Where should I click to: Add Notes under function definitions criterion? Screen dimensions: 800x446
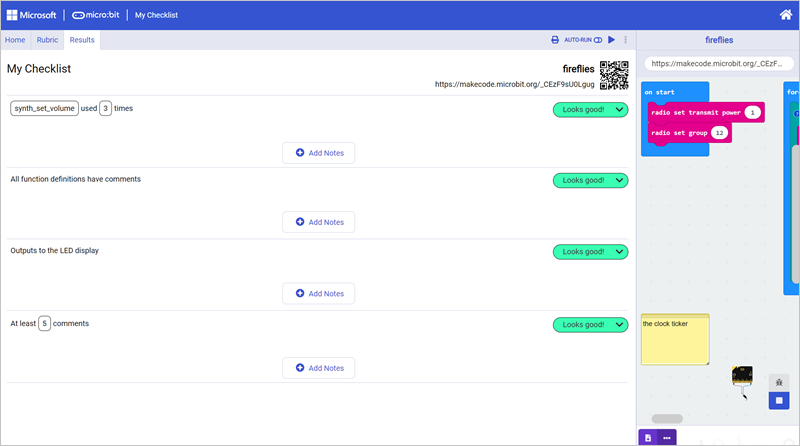point(318,222)
